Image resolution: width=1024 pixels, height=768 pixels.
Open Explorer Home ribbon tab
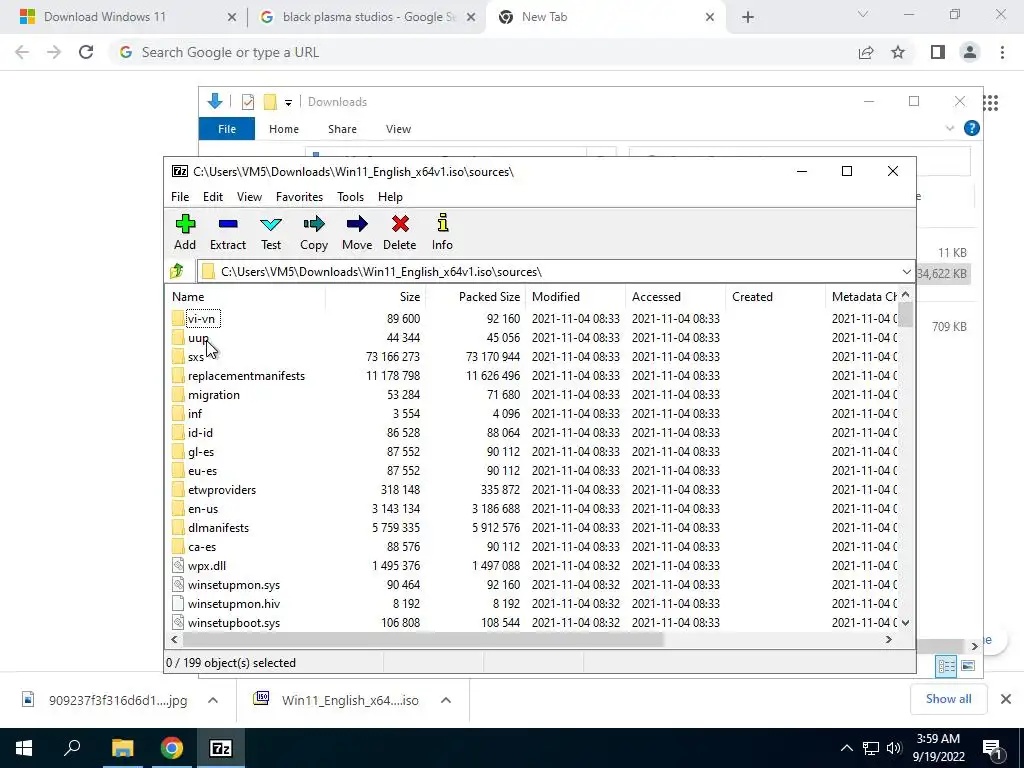coord(283,129)
